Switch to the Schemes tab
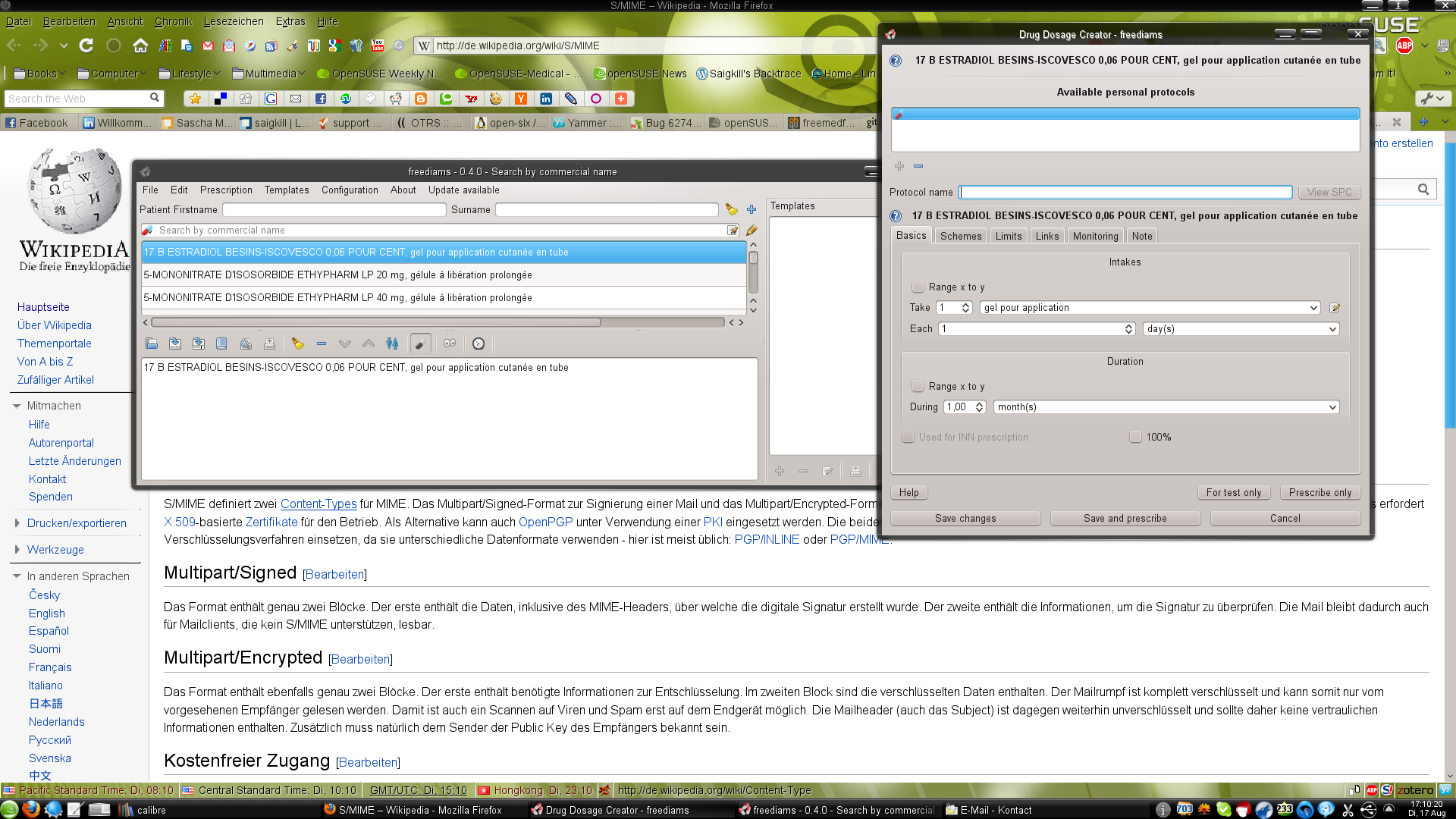Image resolution: width=1456 pixels, height=819 pixels. 960,236
